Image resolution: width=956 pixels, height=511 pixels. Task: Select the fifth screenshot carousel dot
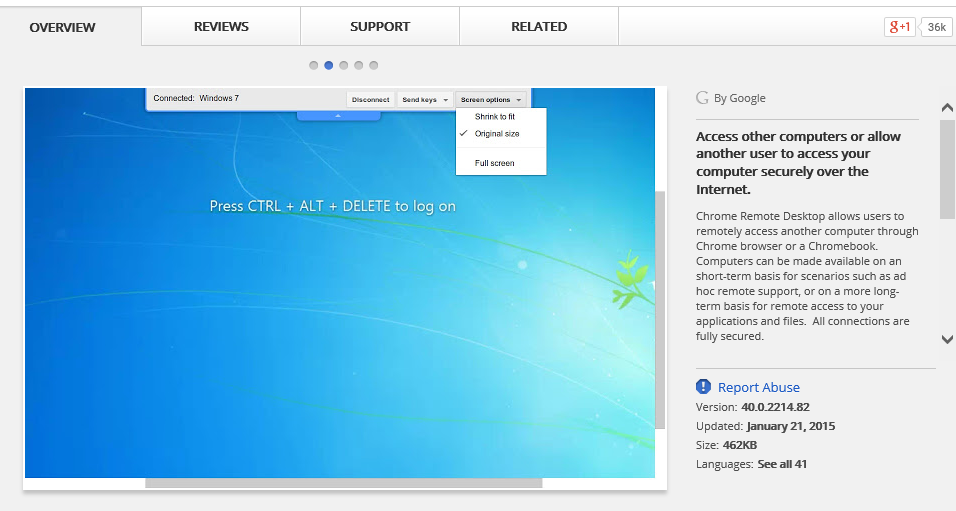[x=374, y=65]
